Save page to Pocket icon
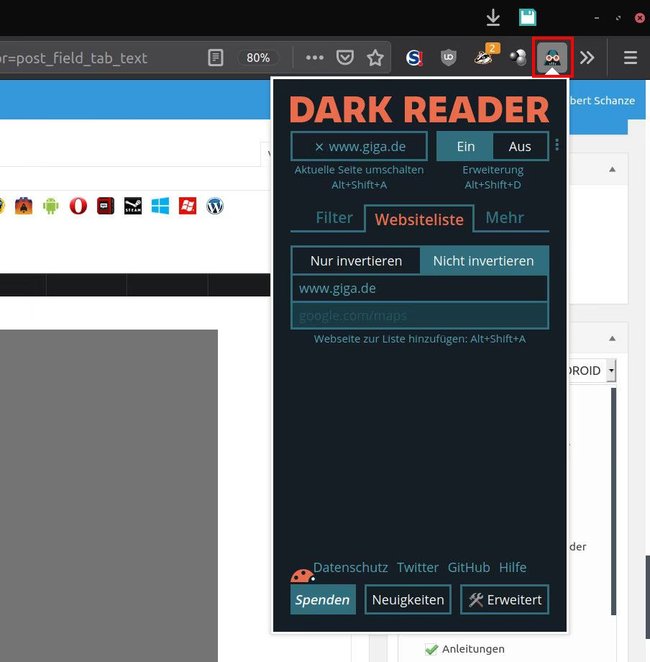The image size is (650, 662). 345,57
